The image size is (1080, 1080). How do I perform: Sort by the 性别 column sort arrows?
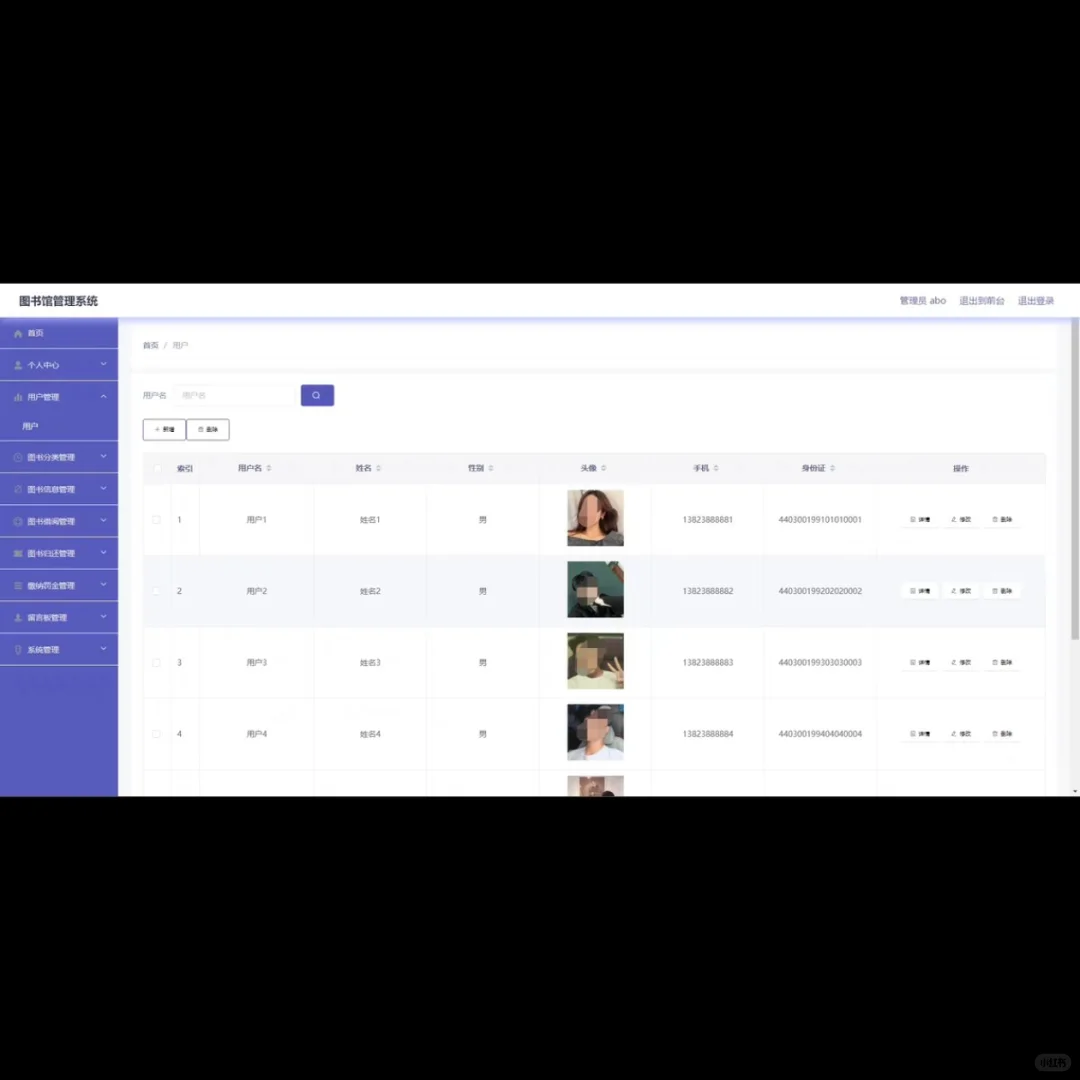(x=490, y=468)
